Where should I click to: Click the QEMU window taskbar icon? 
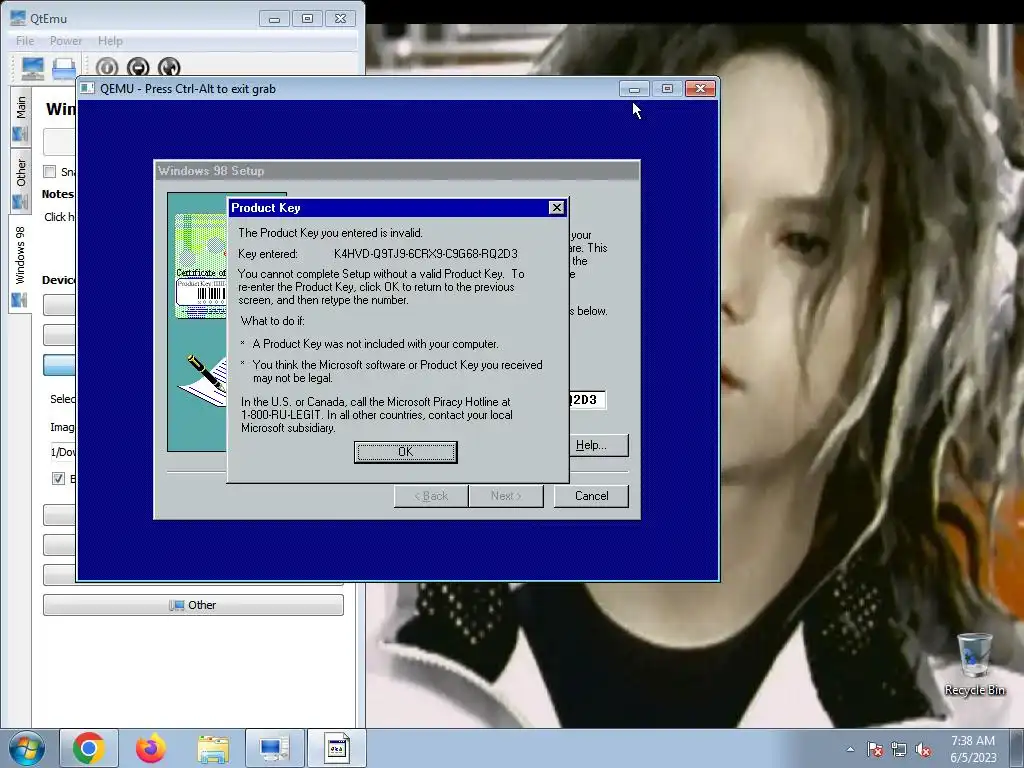tap(337, 748)
